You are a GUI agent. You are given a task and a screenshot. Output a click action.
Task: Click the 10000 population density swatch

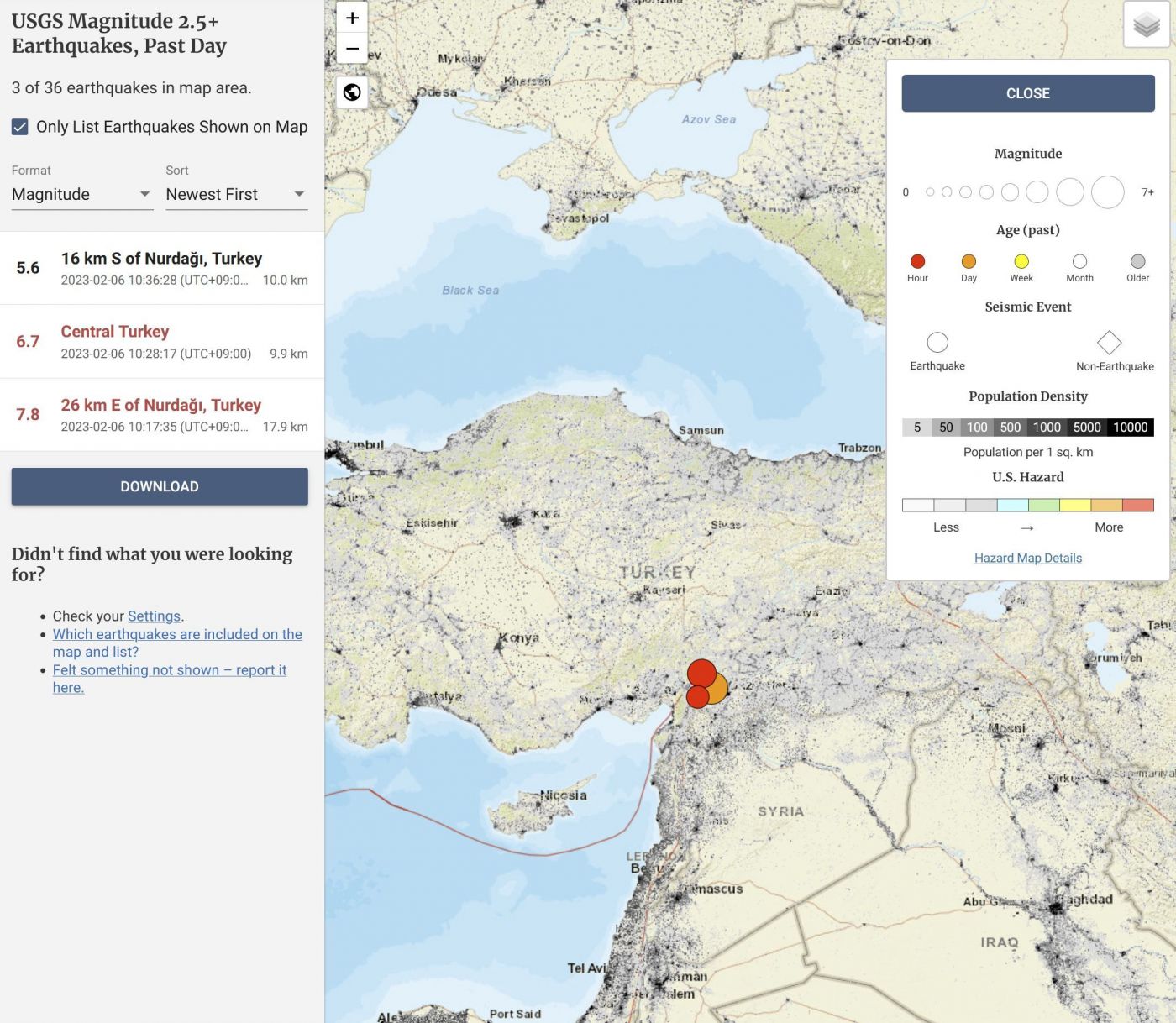pos(1130,428)
